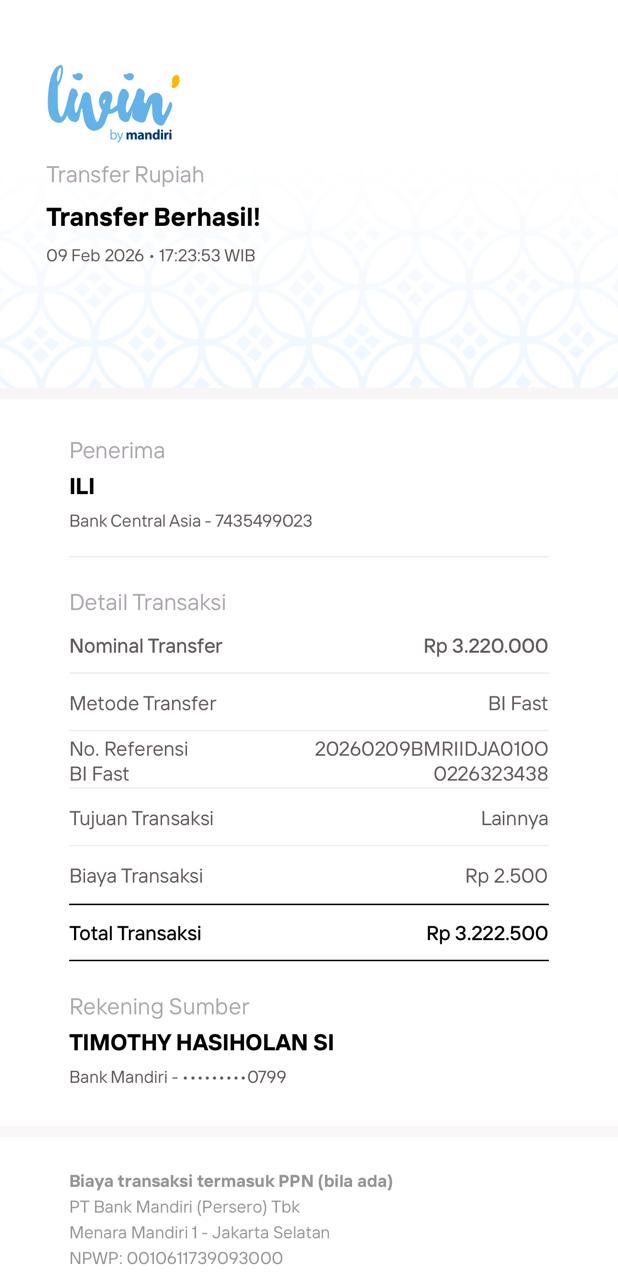Image resolution: width=618 pixels, height=1280 pixels.
Task: Click the Penerima section label
Action: 117,451
